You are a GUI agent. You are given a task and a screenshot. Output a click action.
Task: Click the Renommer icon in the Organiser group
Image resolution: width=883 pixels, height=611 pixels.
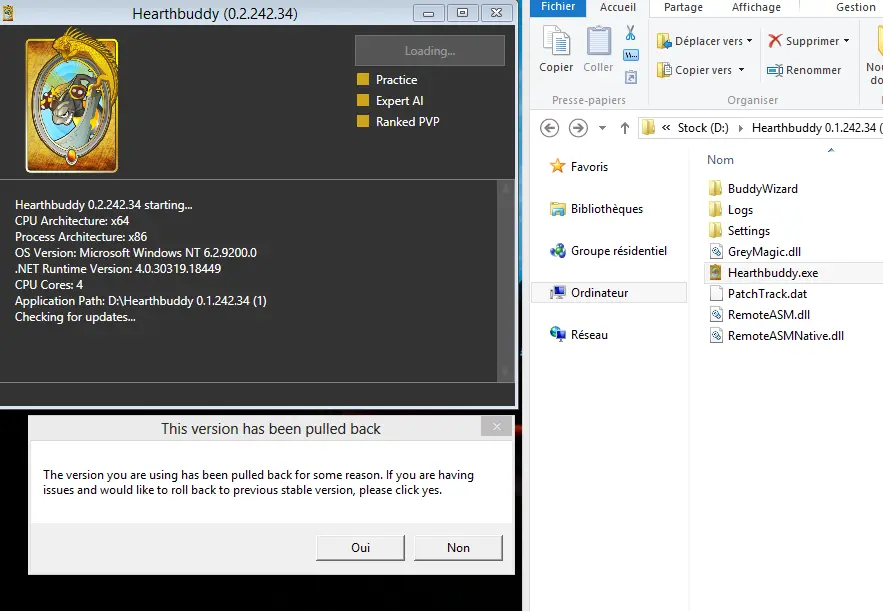coord(775,70)
